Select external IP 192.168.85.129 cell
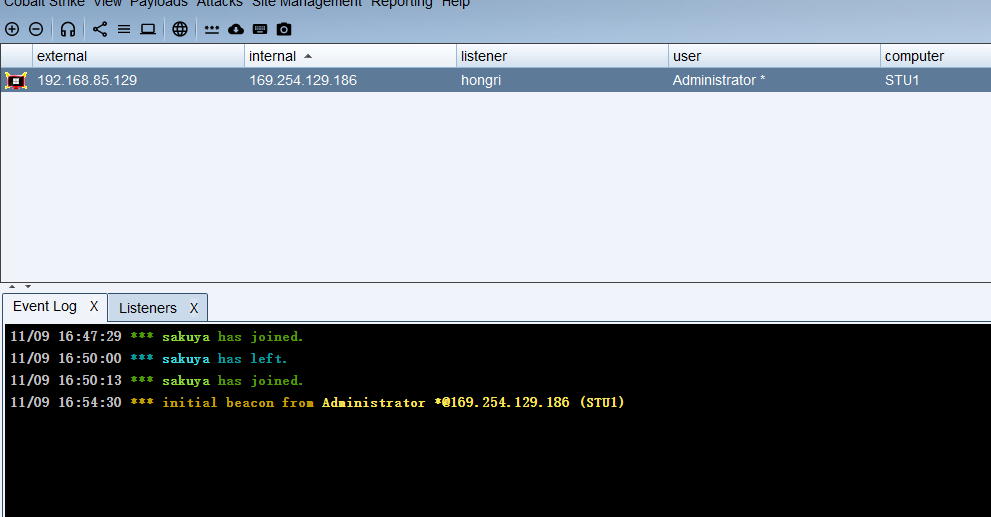 click(x=138, y=80)
